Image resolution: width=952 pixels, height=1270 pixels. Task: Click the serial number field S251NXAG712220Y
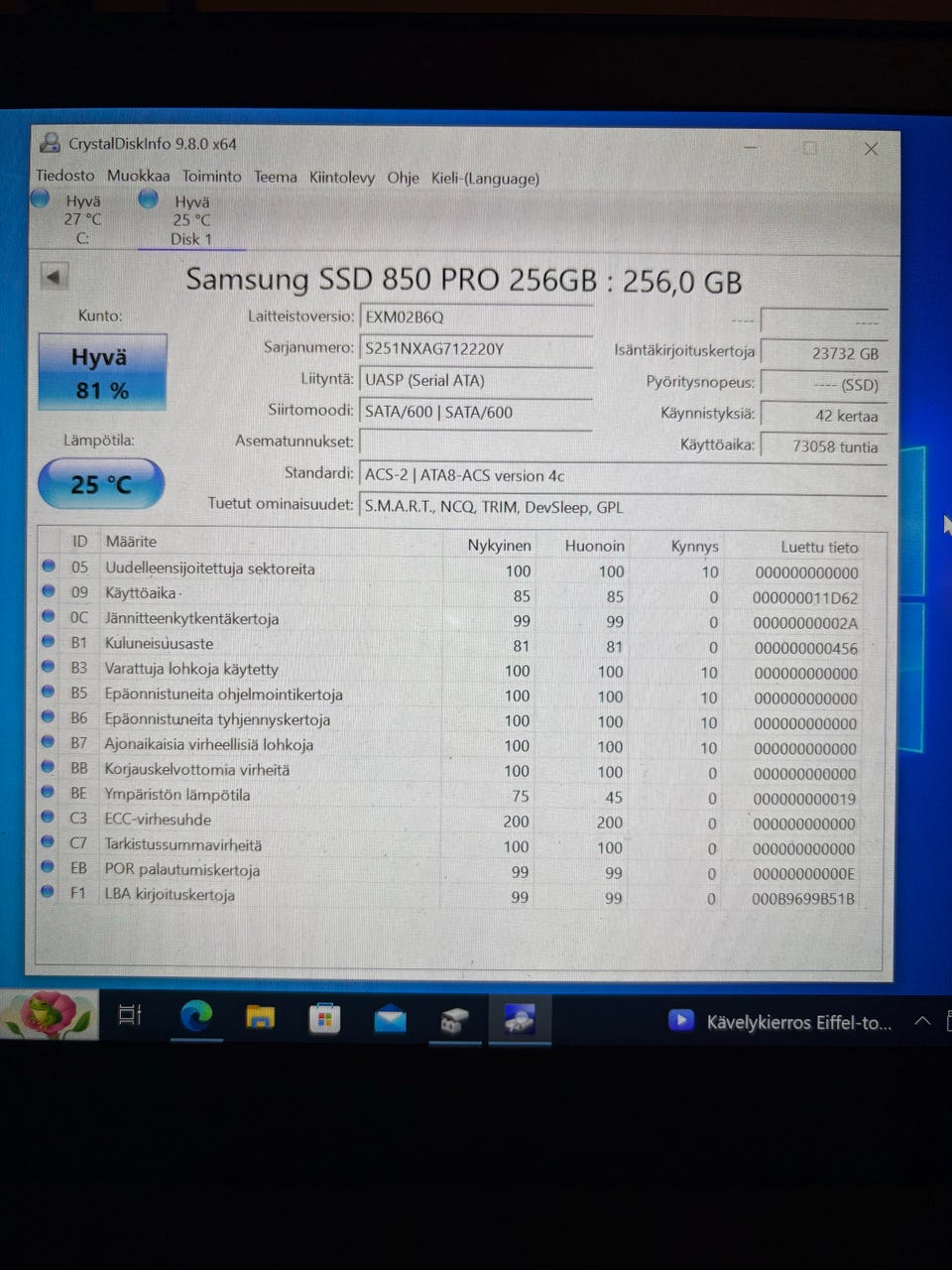click(x=476, y=348)
